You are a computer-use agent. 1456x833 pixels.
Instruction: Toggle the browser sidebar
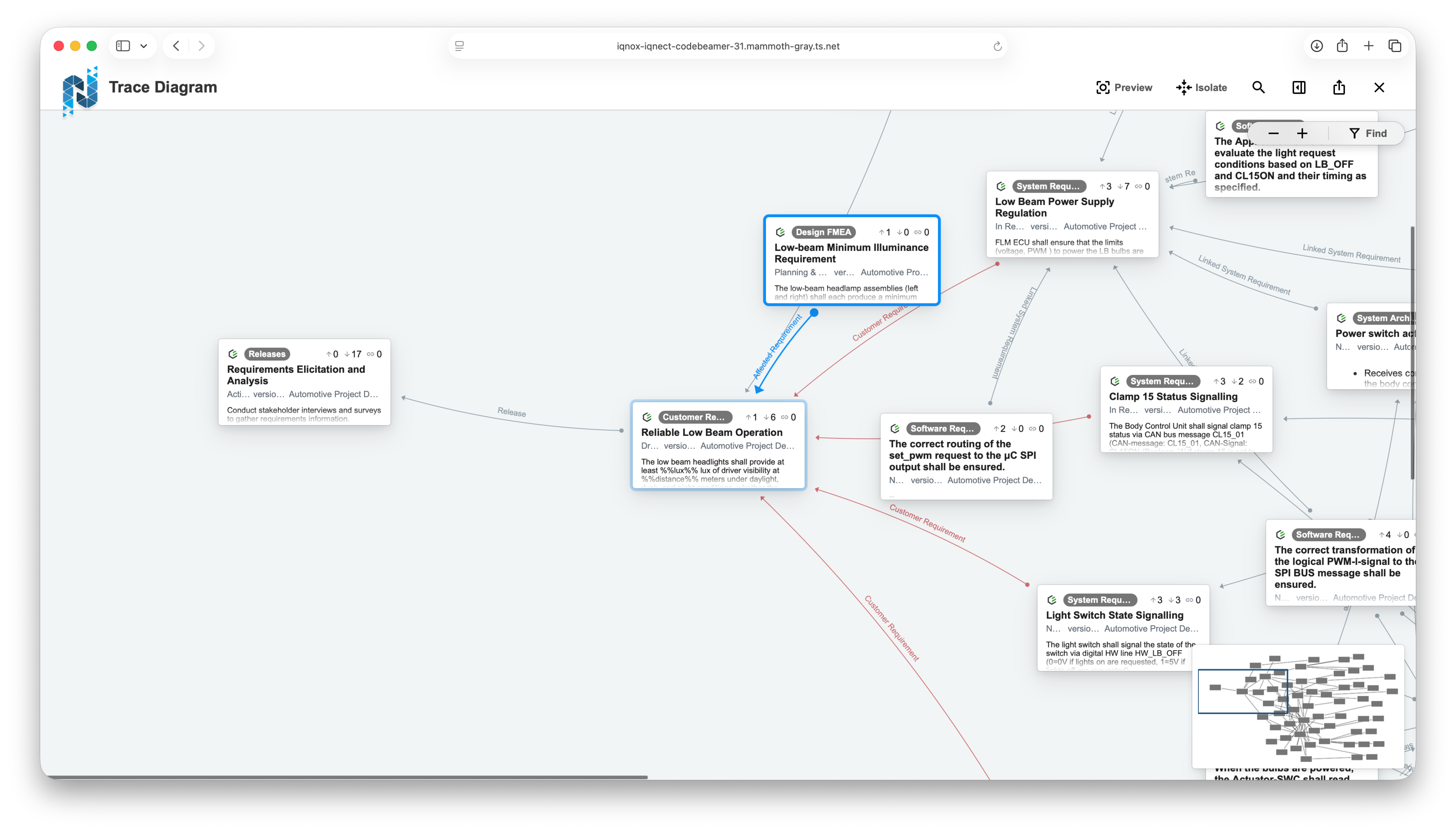click(123, 46)
